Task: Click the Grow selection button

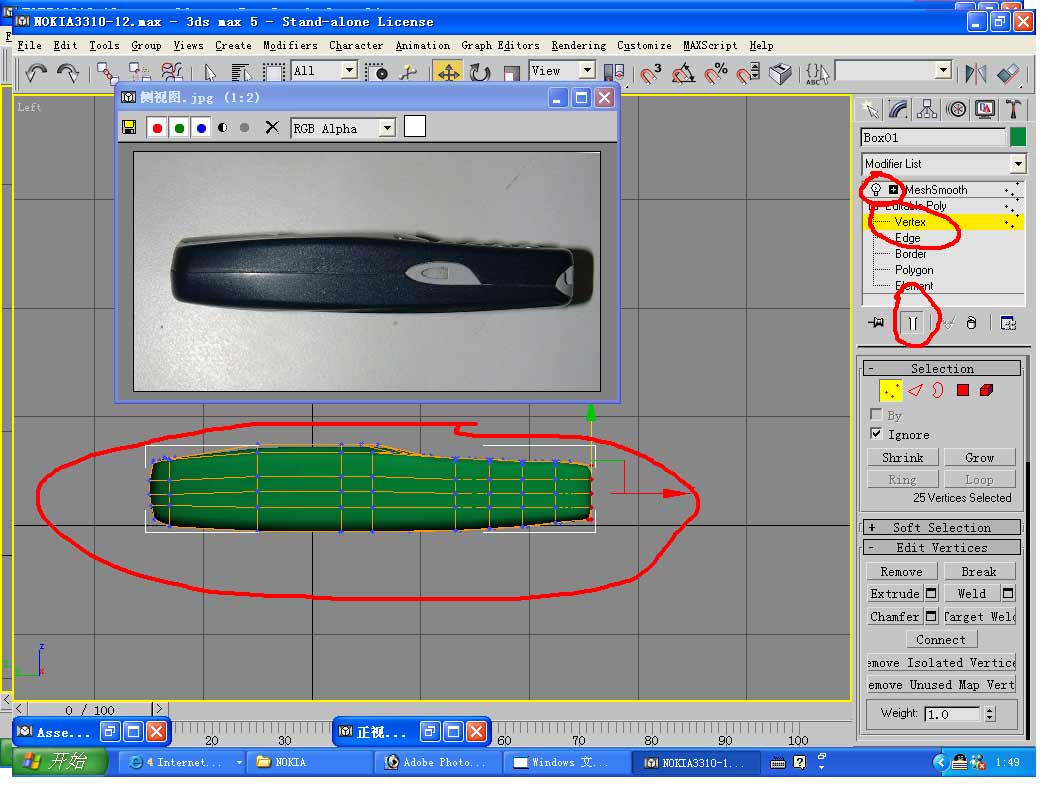Action: tap(979, 458)
